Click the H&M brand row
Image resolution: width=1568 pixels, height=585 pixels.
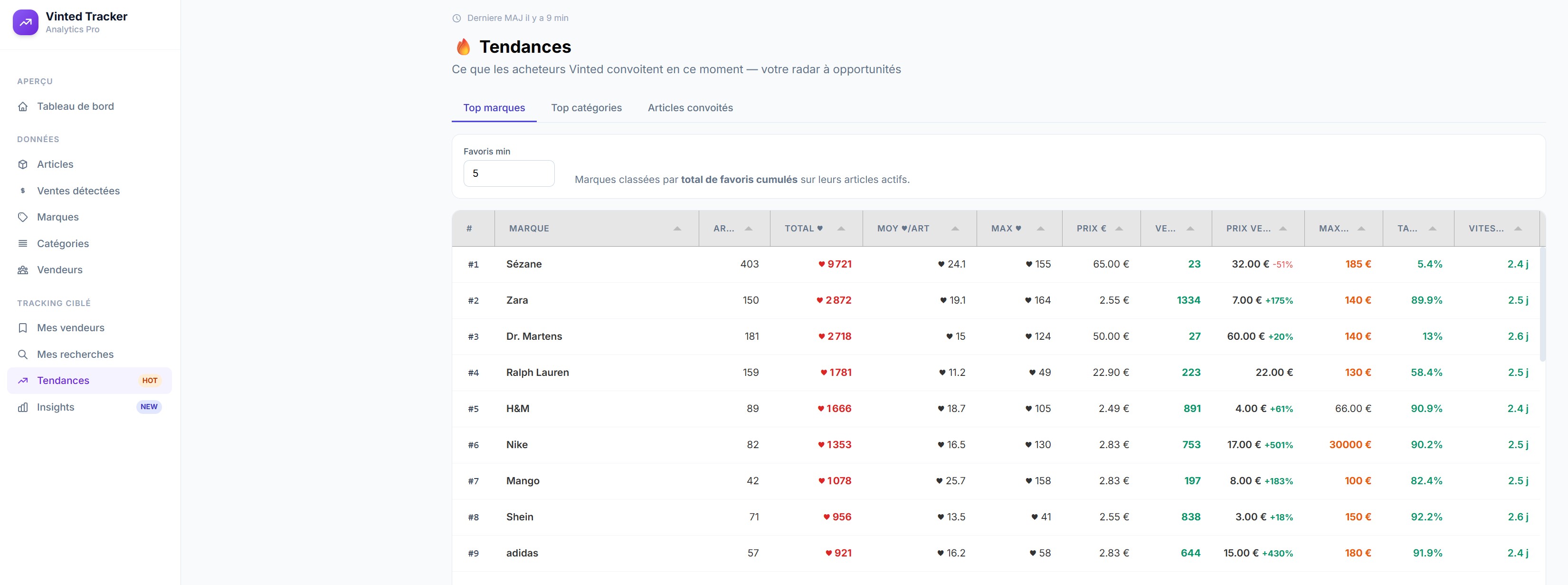click(996, 409)
